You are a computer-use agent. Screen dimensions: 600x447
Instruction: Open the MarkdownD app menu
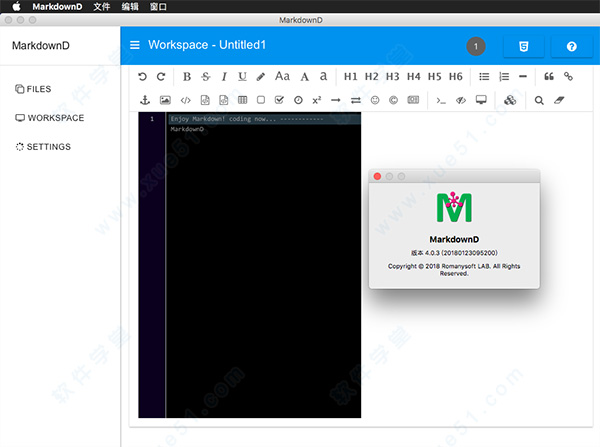(57, 7)
